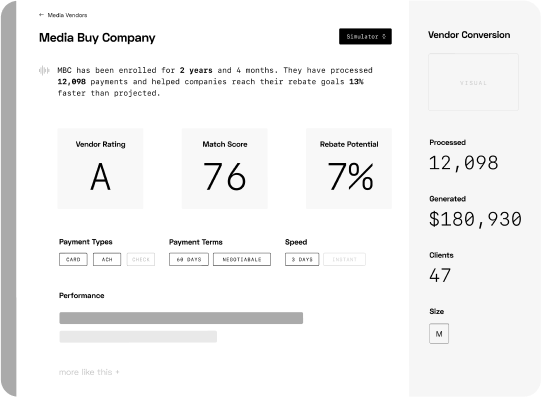
Task: Click the plus icon after more like this
Action: tap(117, 372)
